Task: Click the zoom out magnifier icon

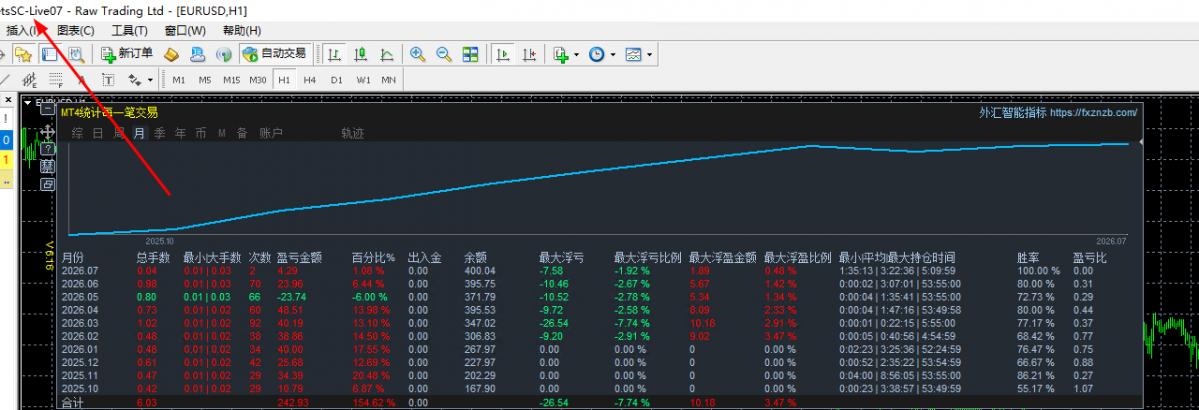Action: click(444, 54)
